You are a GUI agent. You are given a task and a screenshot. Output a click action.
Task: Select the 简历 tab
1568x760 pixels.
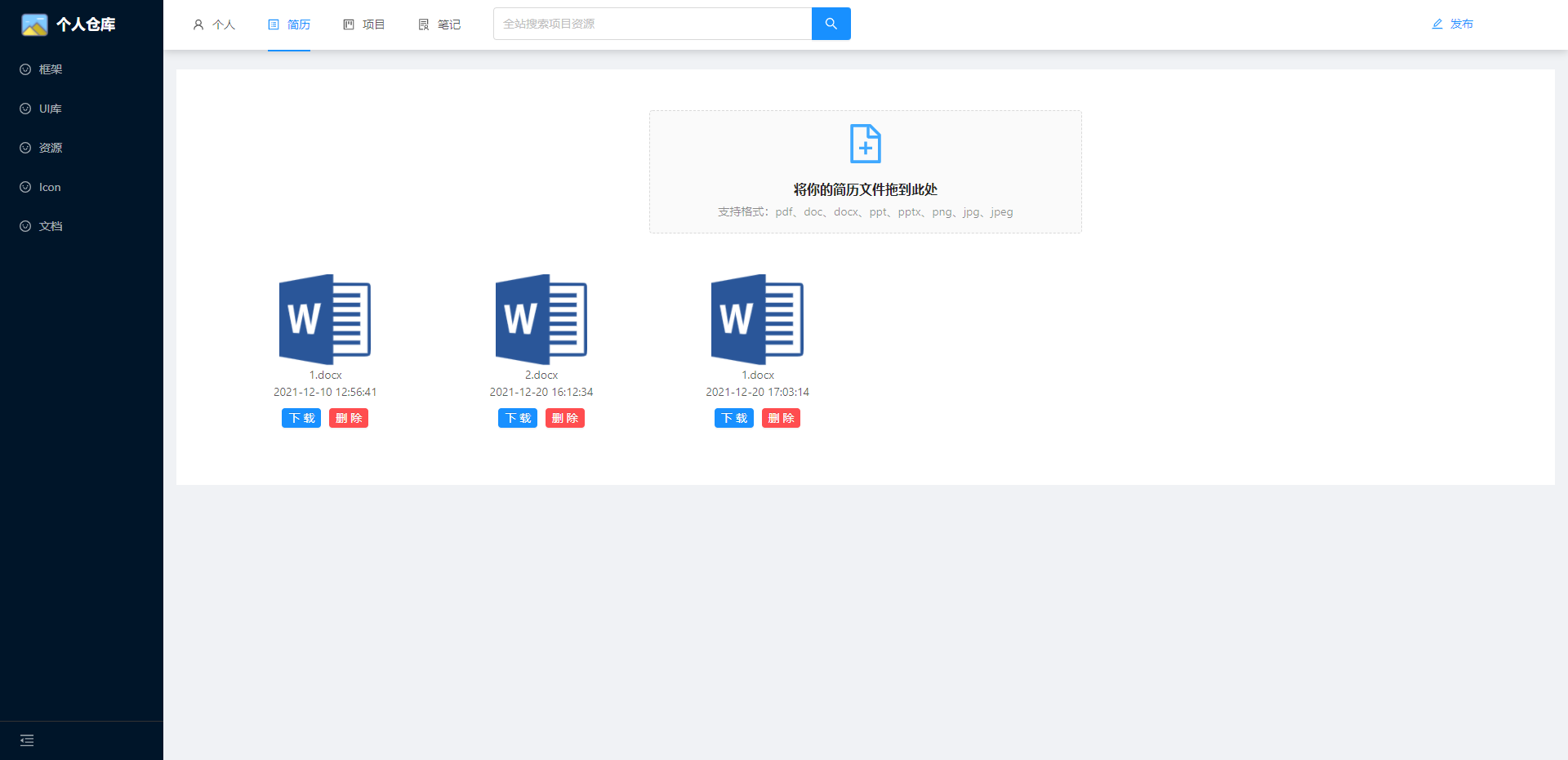coord(289,24)
